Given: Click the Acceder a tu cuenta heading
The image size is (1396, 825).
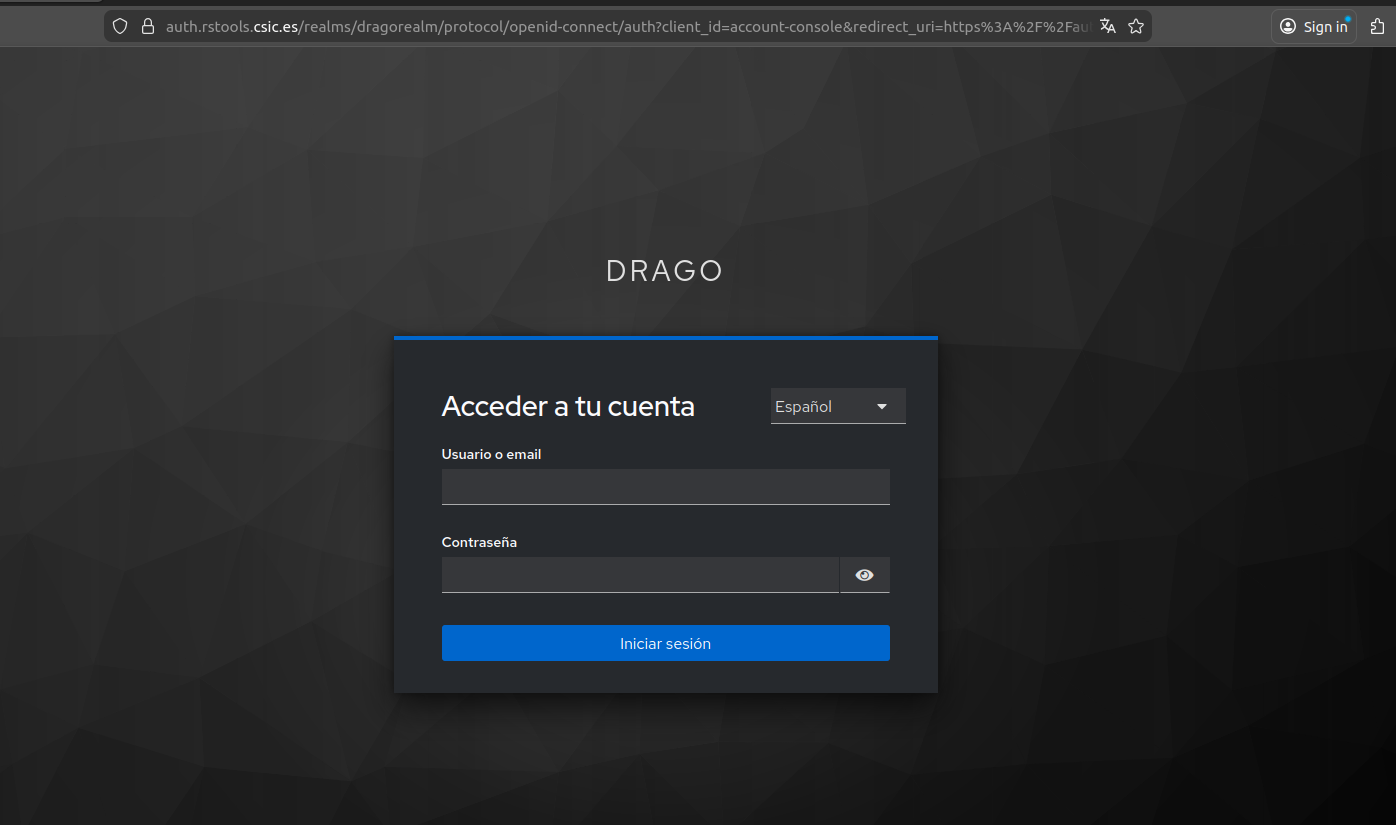Looking at the screenshot, I should (568, 406).
